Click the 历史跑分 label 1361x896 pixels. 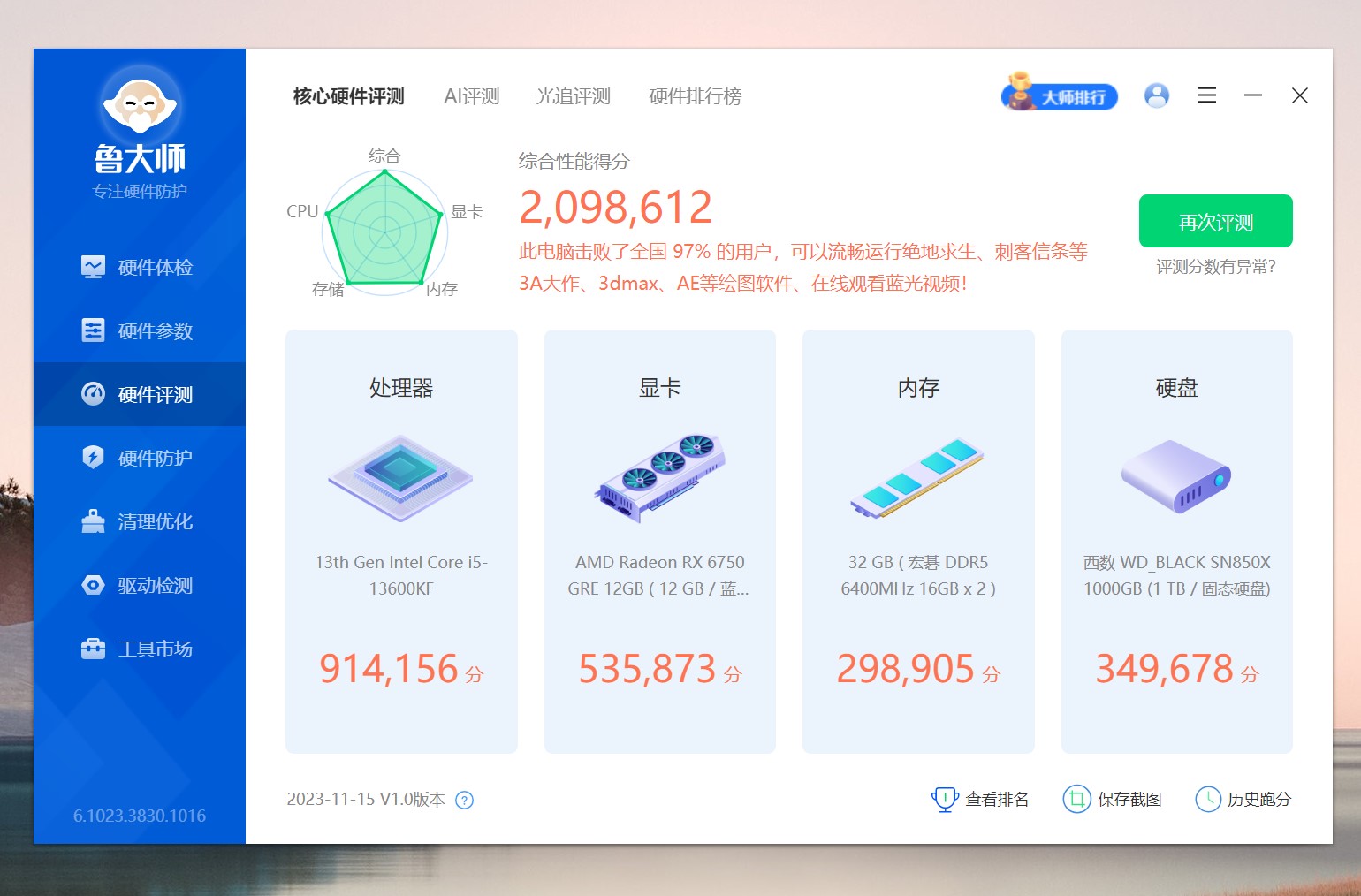coord(1259,800)
